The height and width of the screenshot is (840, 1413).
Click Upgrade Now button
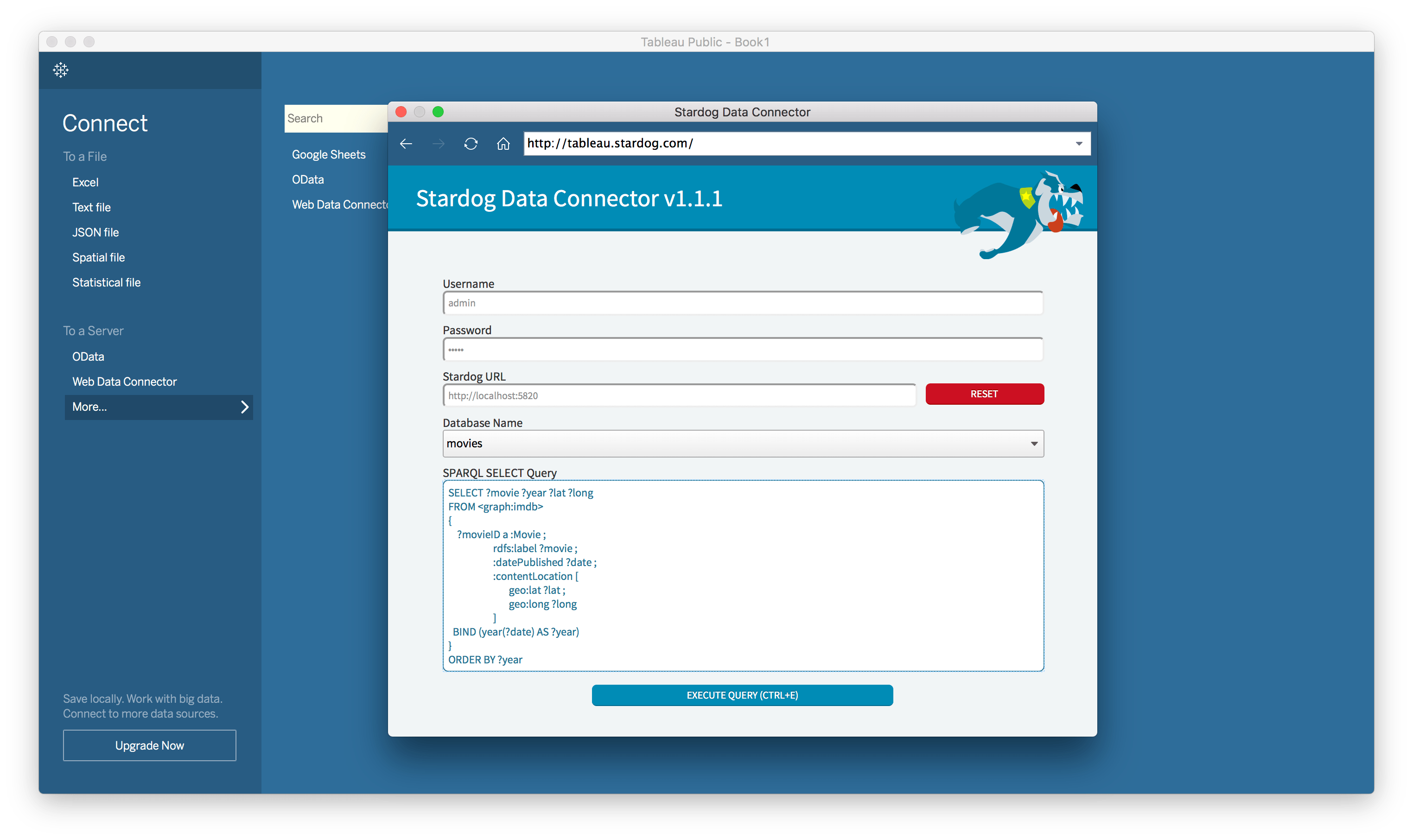coord(149,745)
